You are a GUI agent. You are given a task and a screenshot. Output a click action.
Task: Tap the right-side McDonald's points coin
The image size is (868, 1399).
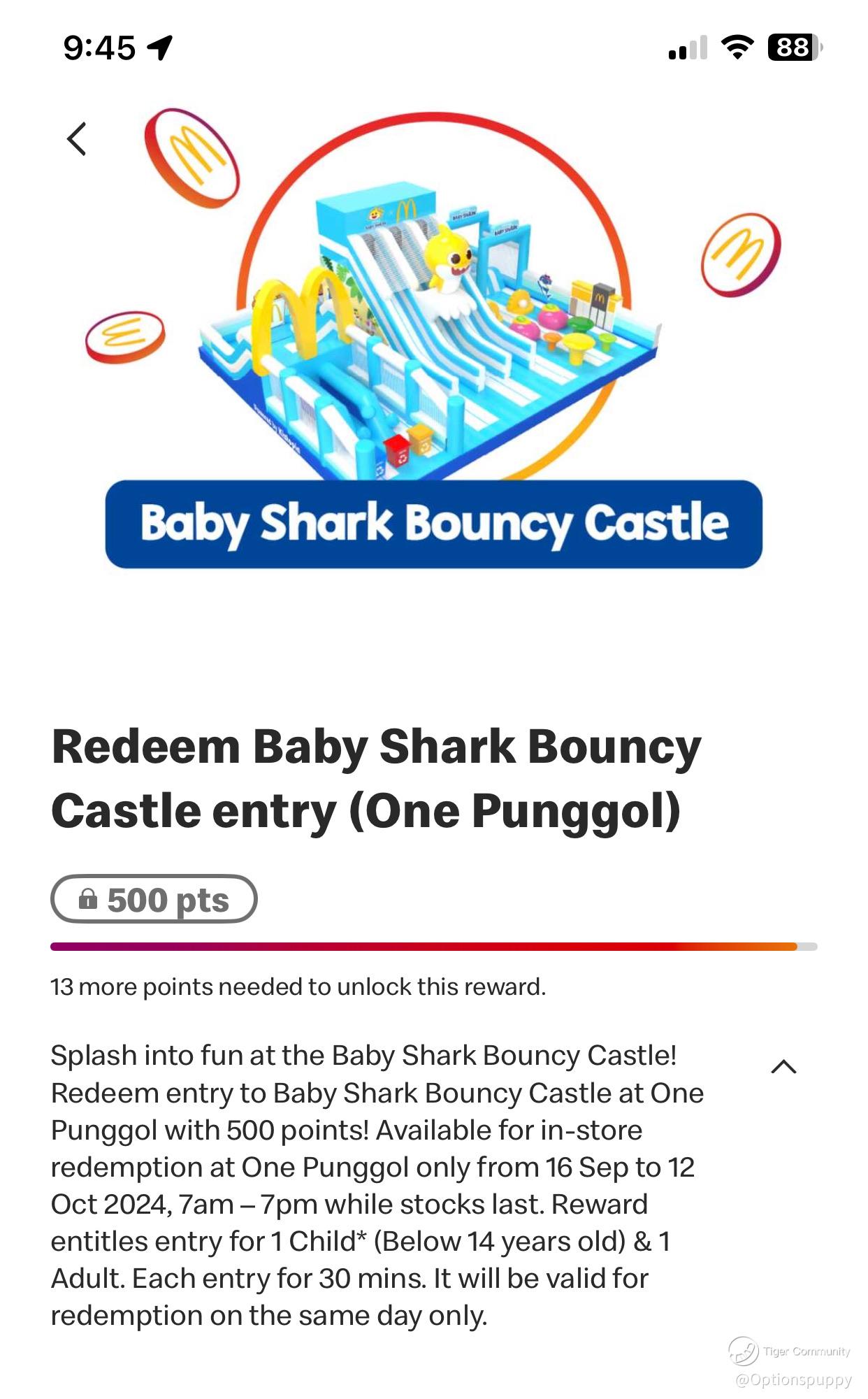click(741, 254)
